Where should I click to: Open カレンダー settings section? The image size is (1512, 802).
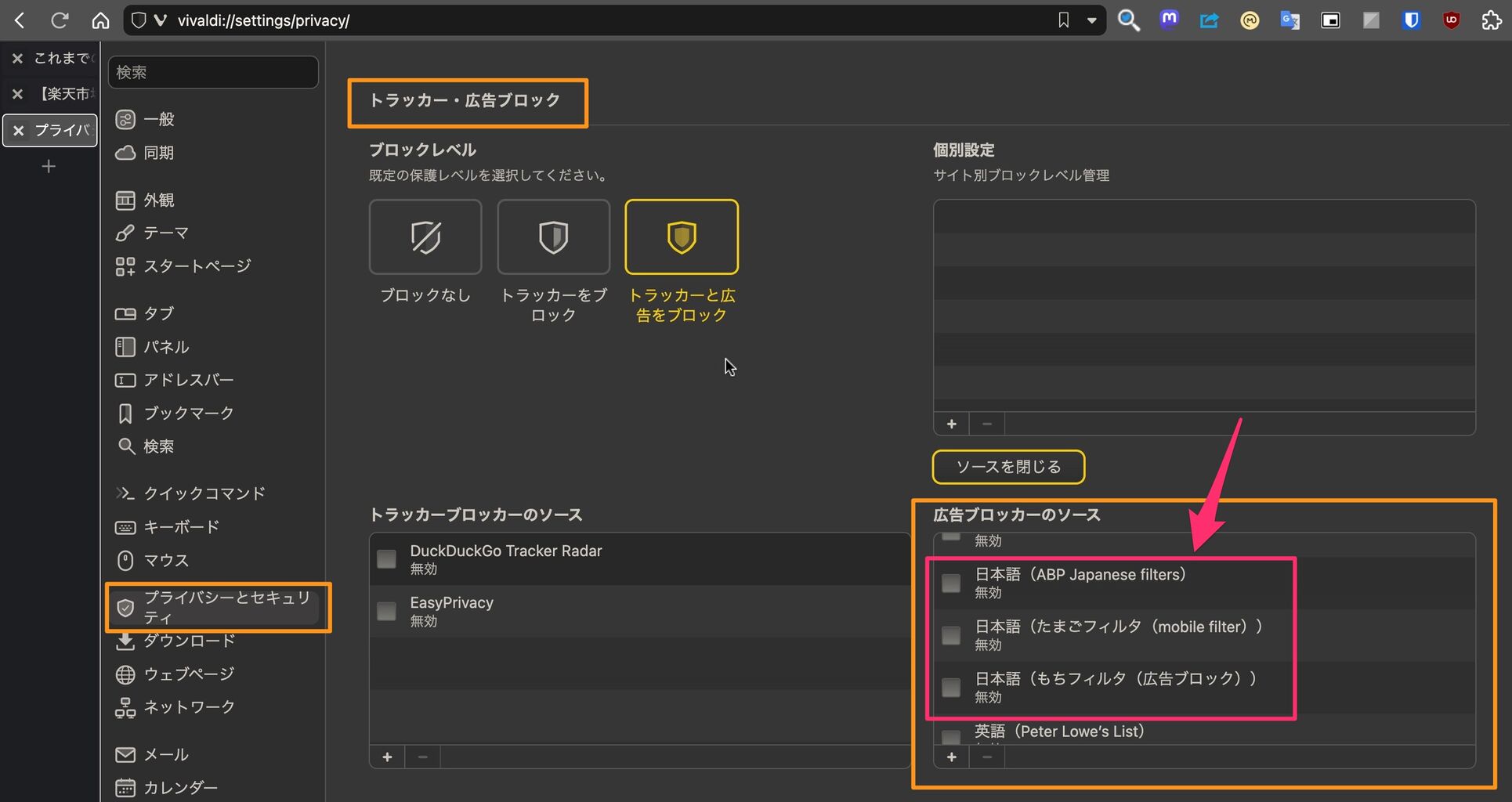(x=166, y=788)
